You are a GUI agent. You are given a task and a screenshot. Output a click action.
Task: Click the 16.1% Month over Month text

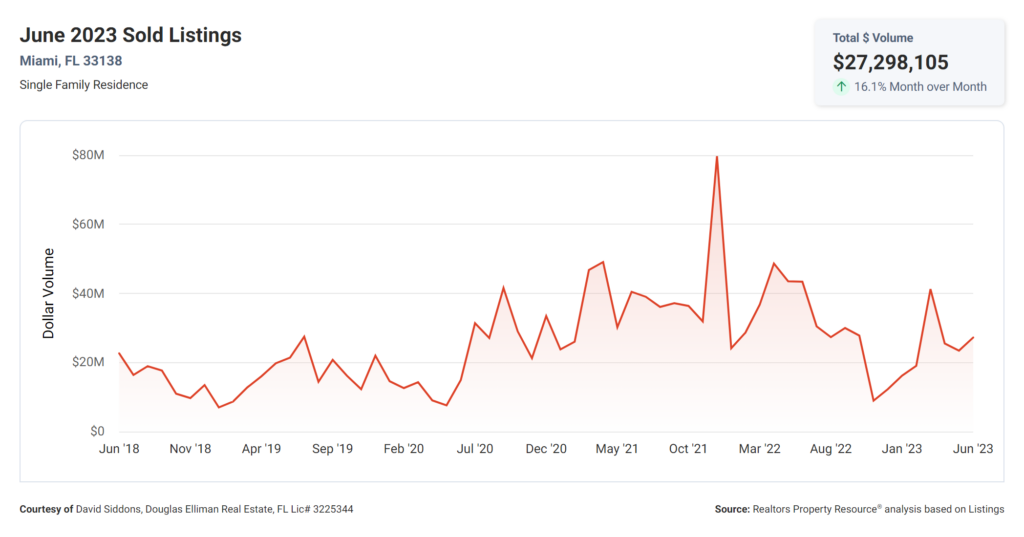(x=920, y=87)
